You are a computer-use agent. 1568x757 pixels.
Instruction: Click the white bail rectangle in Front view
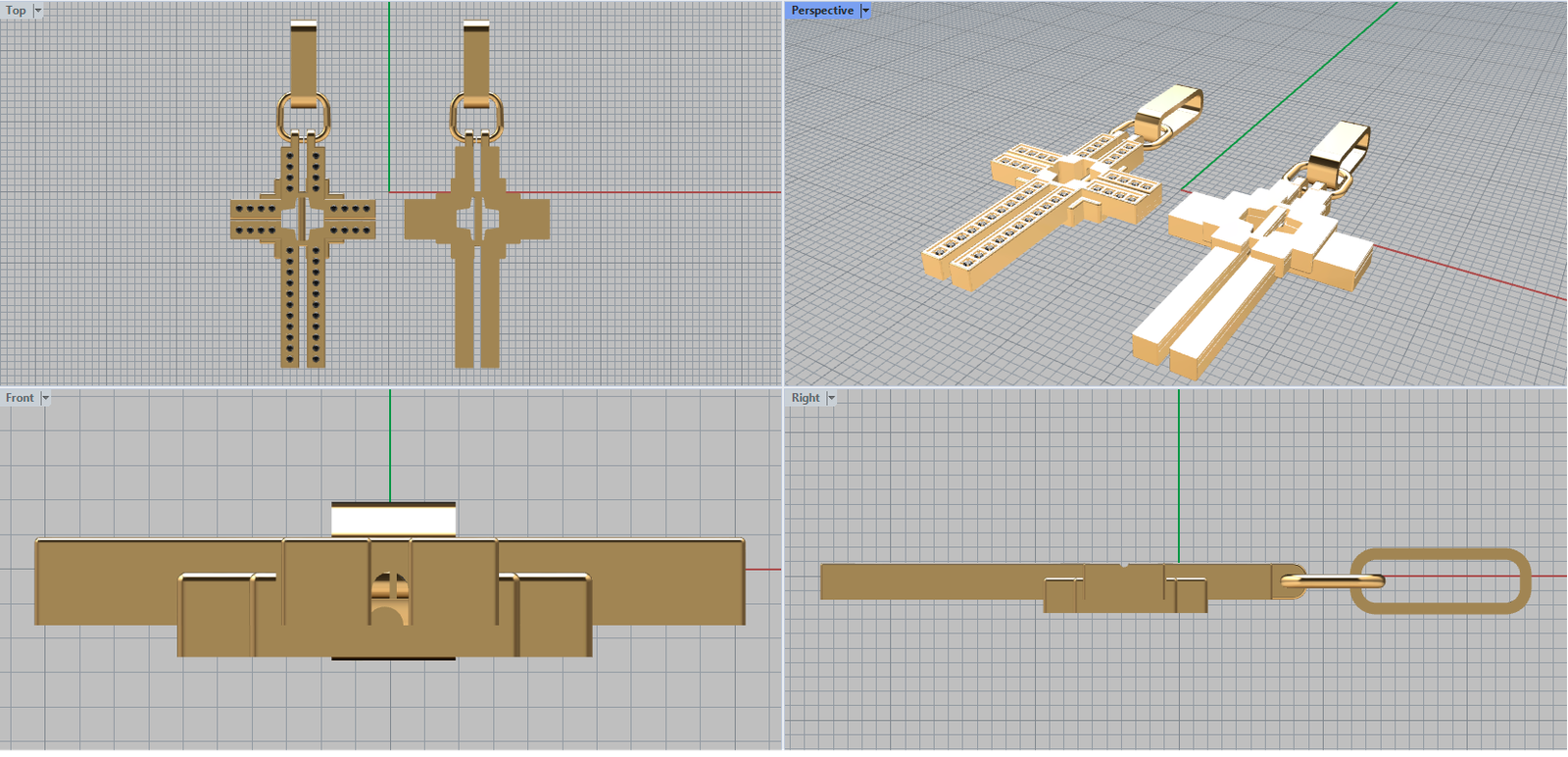(x=393, y=520)
